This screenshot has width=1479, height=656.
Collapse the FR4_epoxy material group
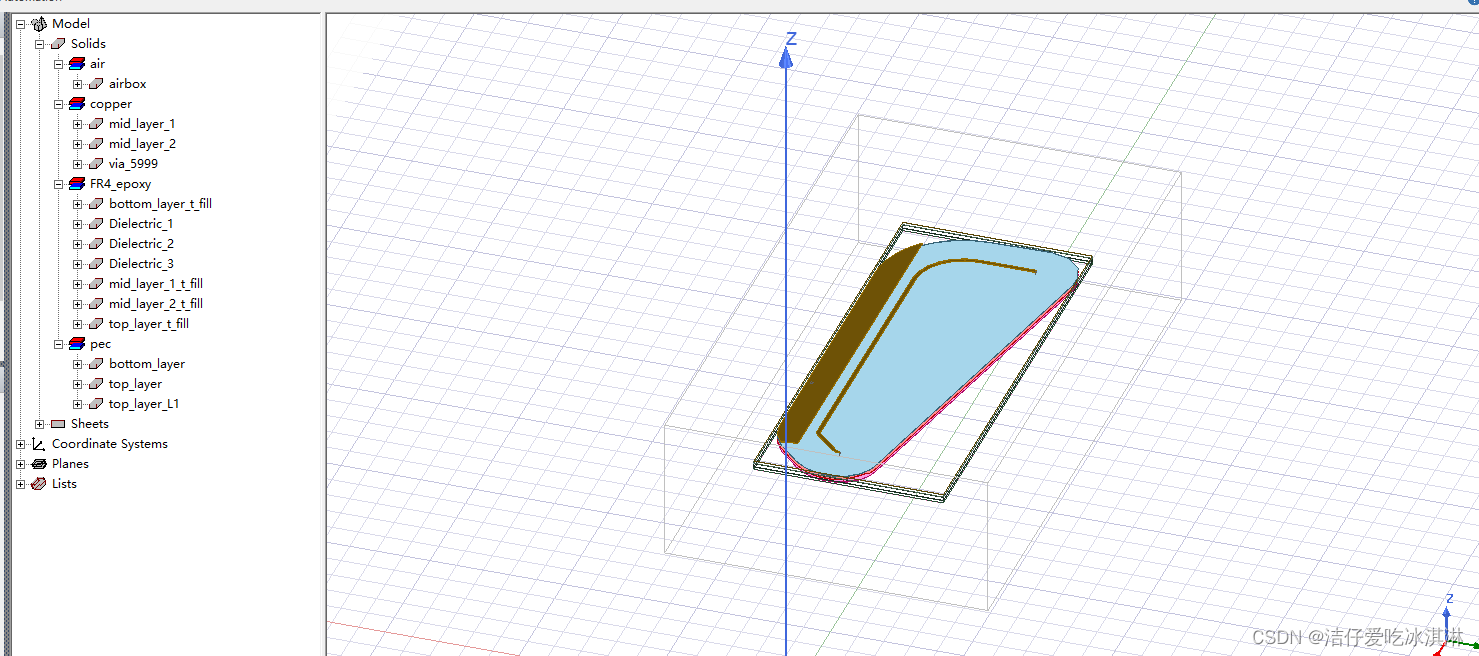[58, 184]
